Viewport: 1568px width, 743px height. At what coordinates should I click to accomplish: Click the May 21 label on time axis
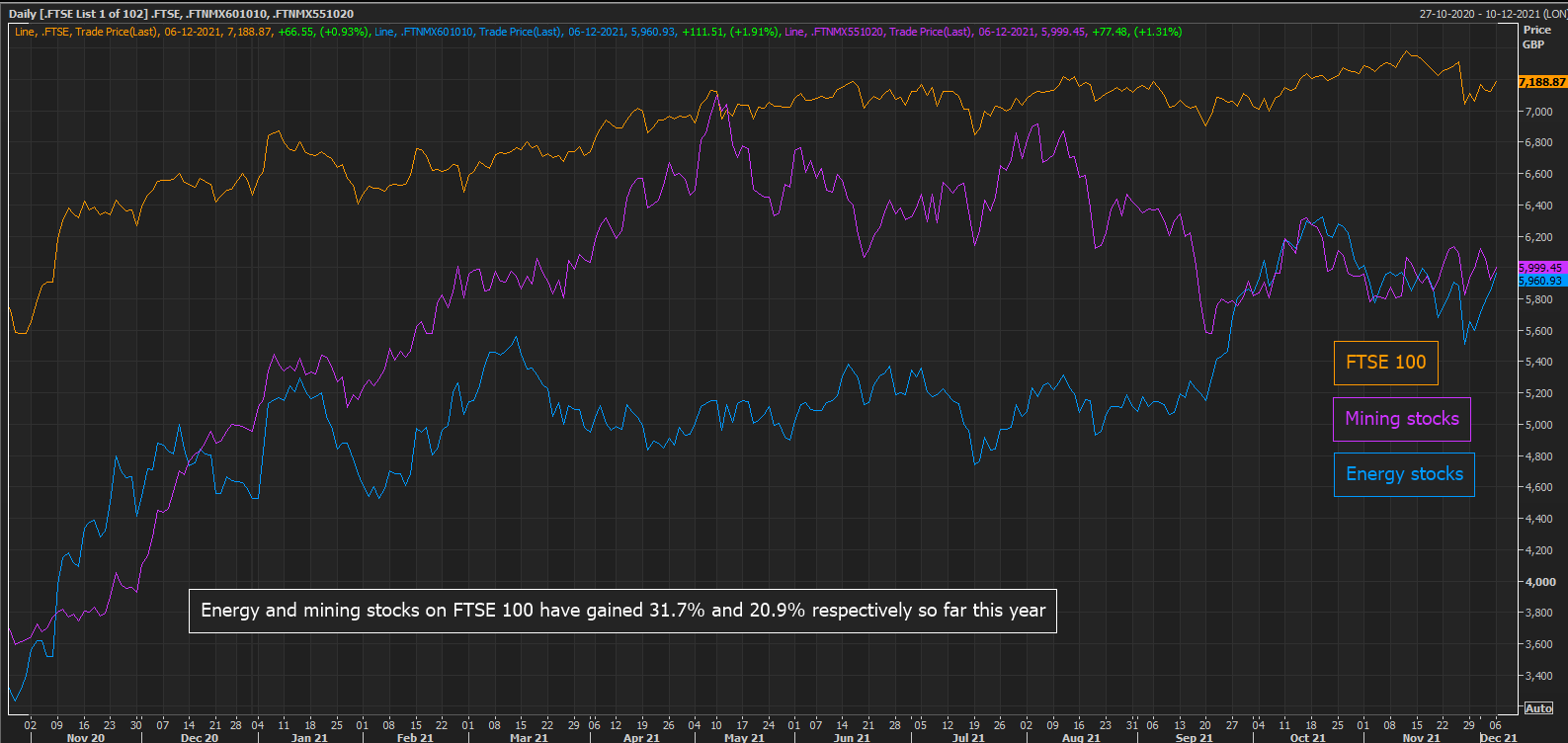(x=744, y=738)
